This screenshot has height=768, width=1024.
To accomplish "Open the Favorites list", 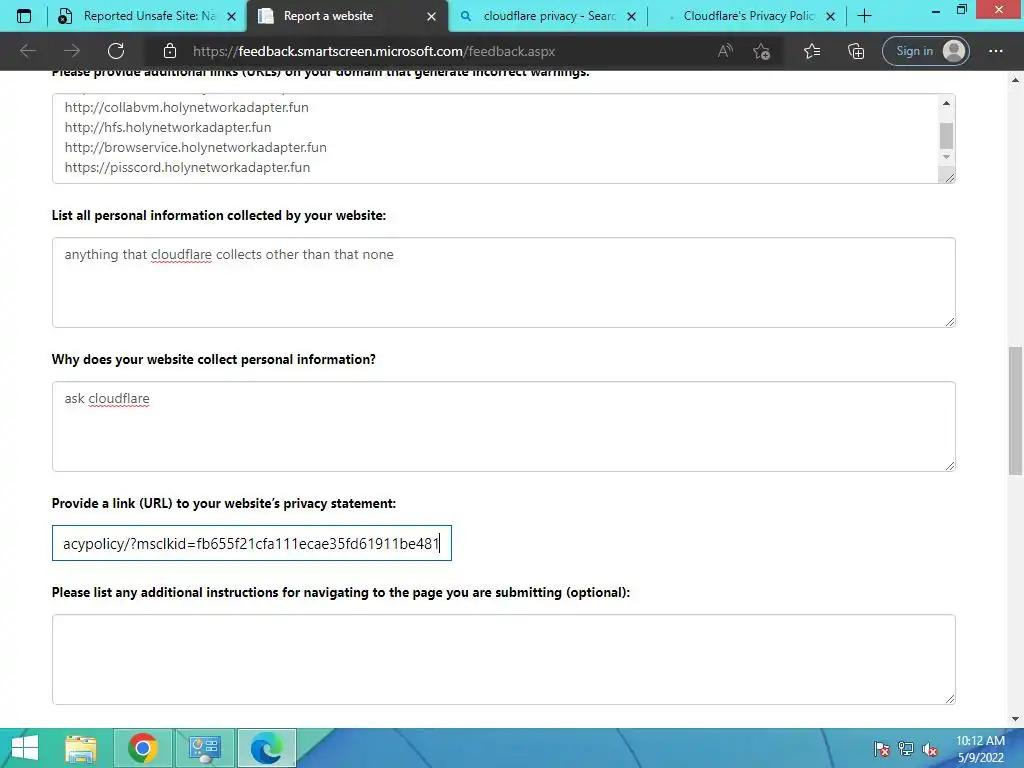I will (x=812, y=51).
